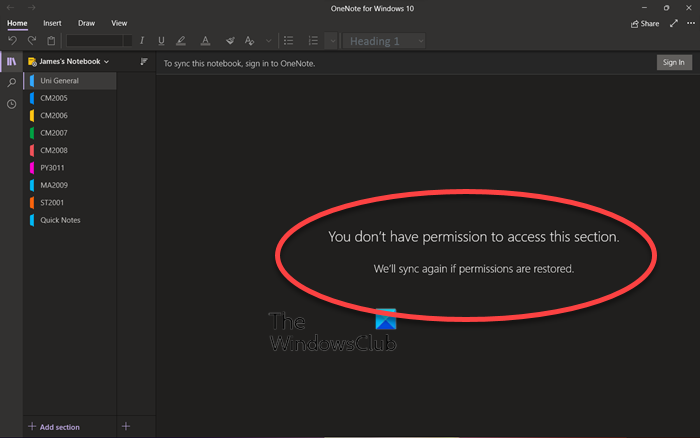Switch to the Home tab

[x=17, y=23]
